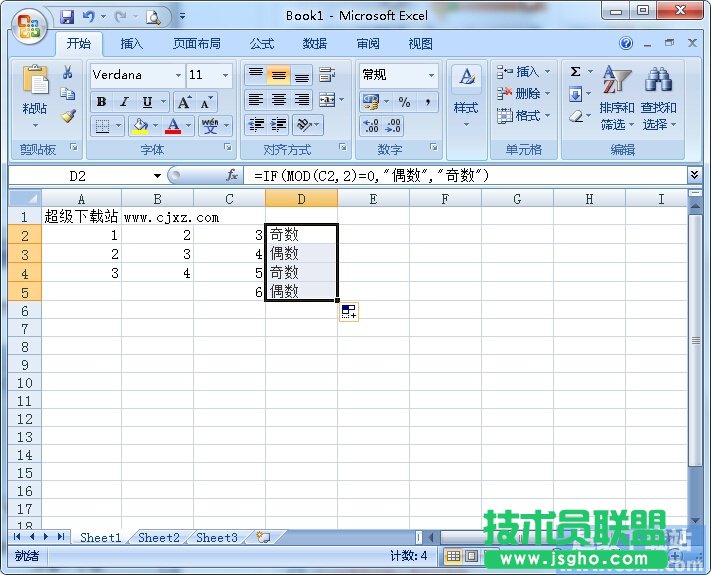Open the number format 常规 dropdown
711x575 pixels.
coord(432,76)
